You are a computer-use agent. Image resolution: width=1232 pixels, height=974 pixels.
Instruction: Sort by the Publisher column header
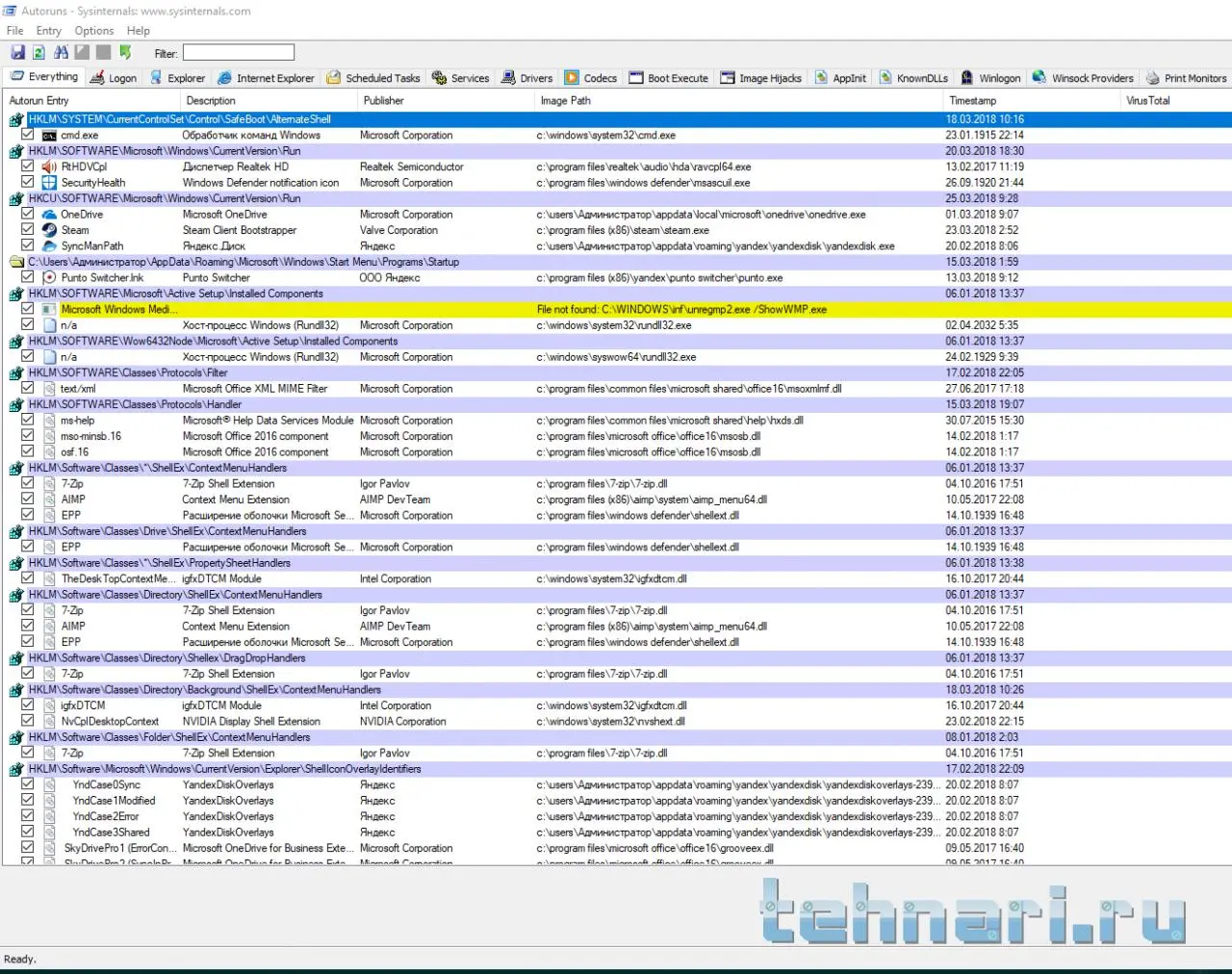(x=384, y=100)
